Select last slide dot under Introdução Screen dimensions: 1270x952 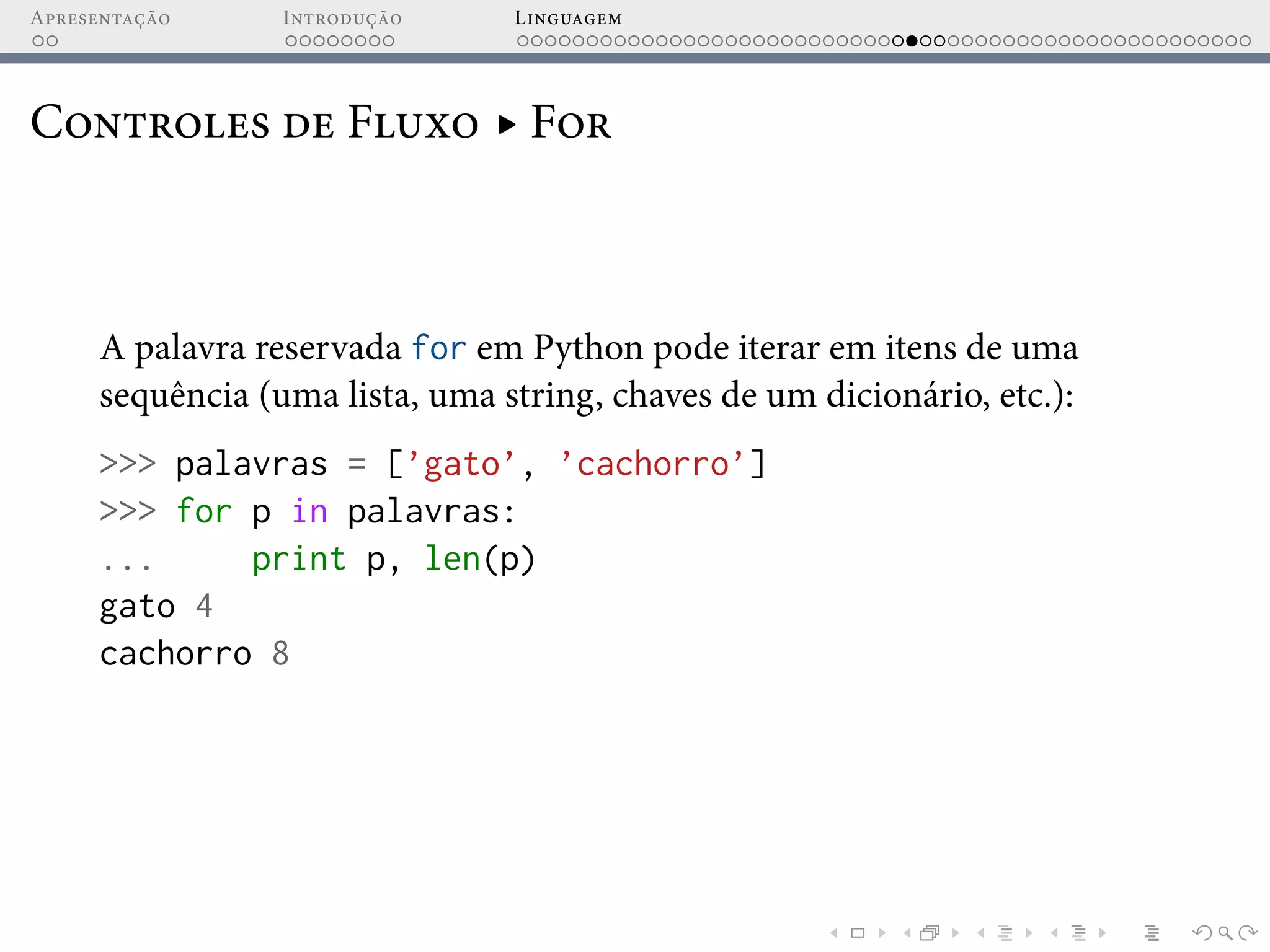click(388, 41)
